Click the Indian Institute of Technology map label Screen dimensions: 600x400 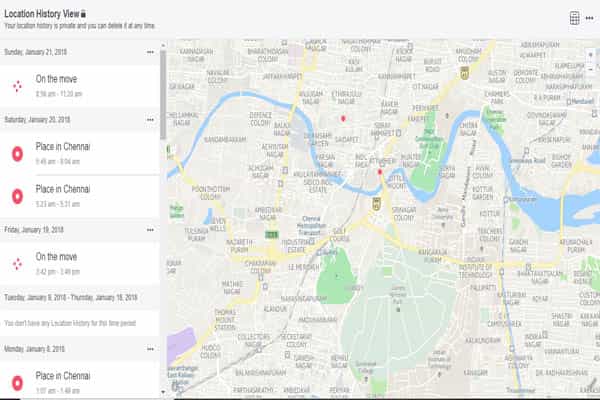(476, 268)
